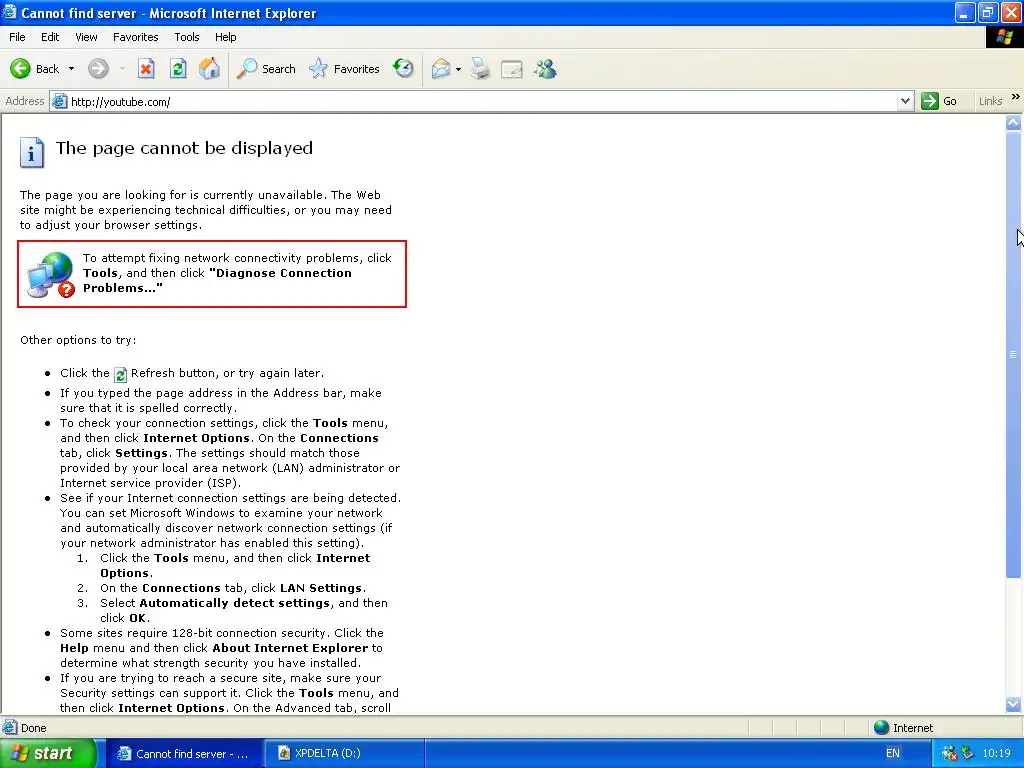Image resolution: width=1024 pixels, height=768 pixels.
Task: Click 'LAN Settings' bold text
Action: click(321, 588)
